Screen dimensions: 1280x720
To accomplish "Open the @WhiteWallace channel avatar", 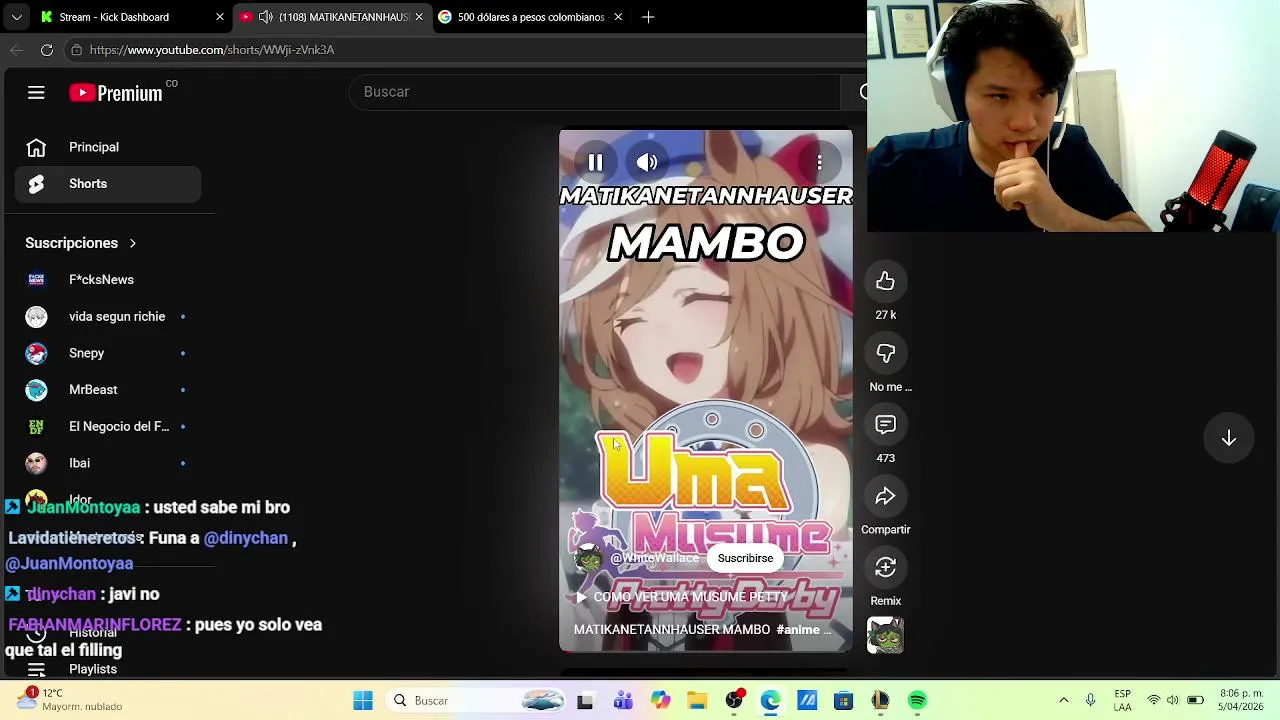I will point(588,558).
